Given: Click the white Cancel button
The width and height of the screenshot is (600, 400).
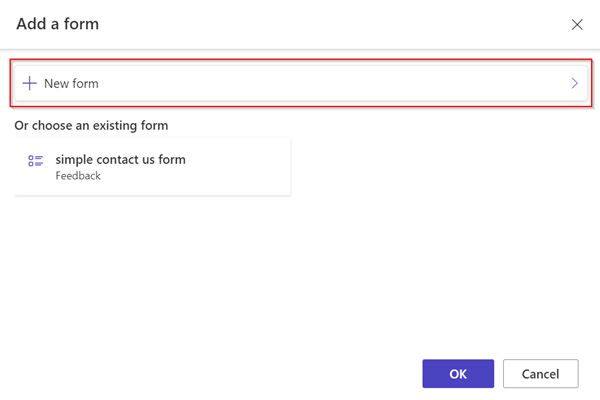Looking at the screenshot, I should [540, 374].
